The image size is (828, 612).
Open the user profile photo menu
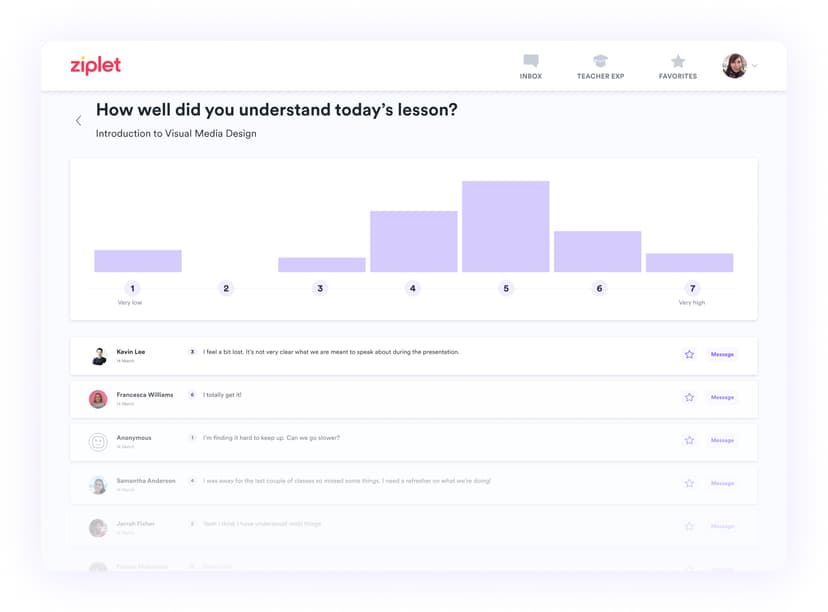click(734, 66)
